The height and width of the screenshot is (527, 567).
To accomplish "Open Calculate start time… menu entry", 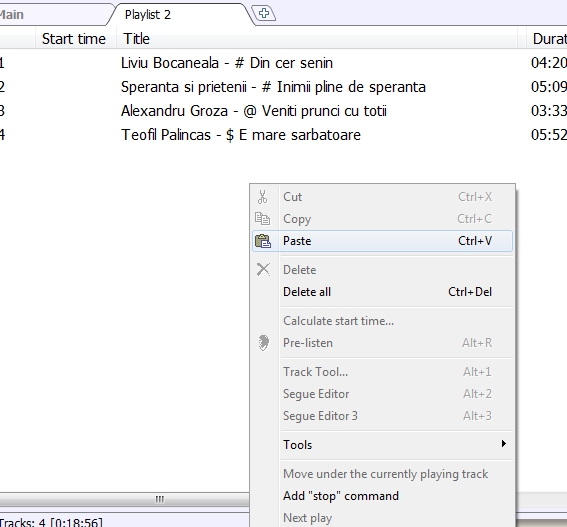I will (382, 321).
